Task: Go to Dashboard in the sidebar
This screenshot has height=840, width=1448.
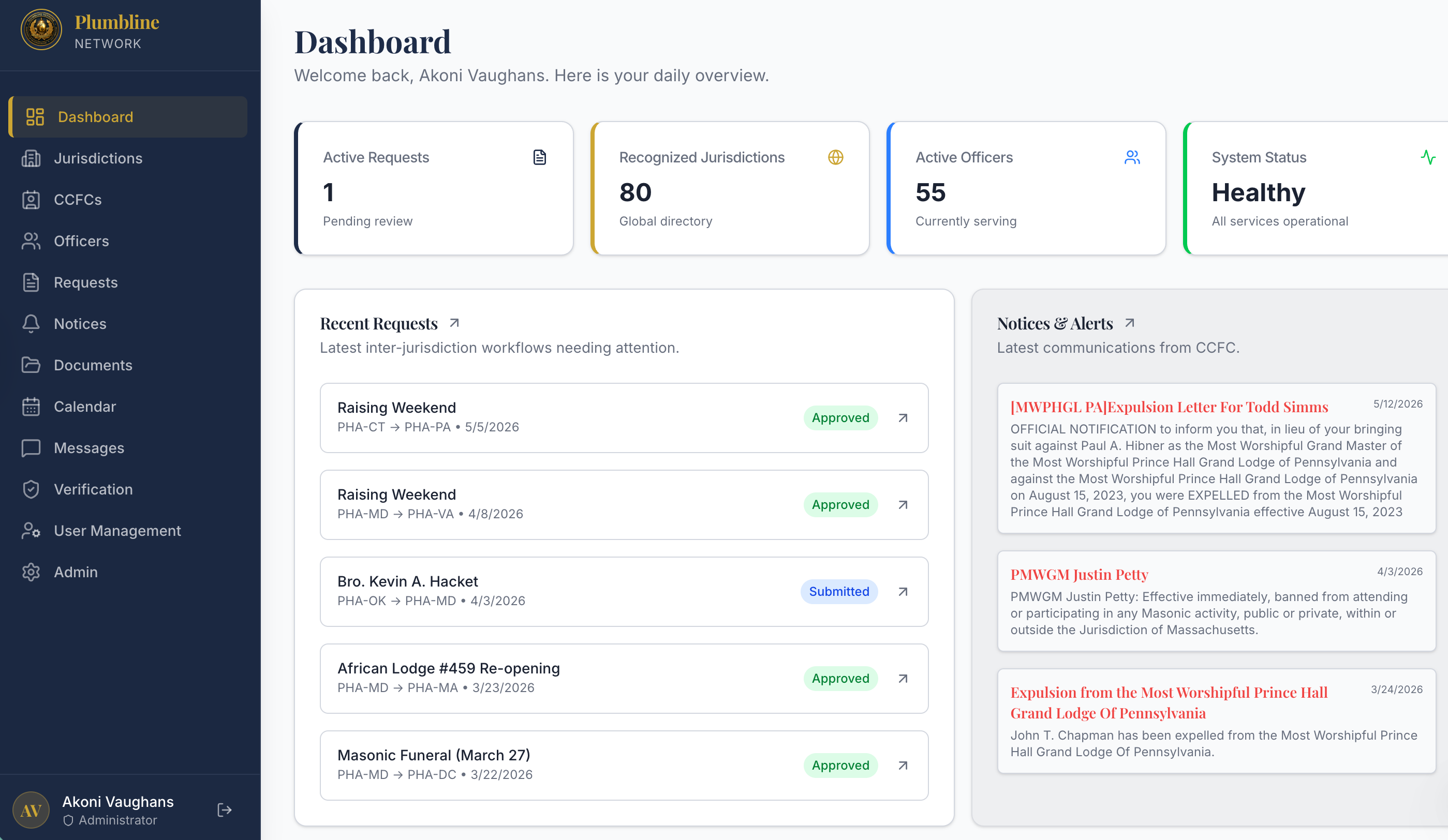Action: coord(128,117)
